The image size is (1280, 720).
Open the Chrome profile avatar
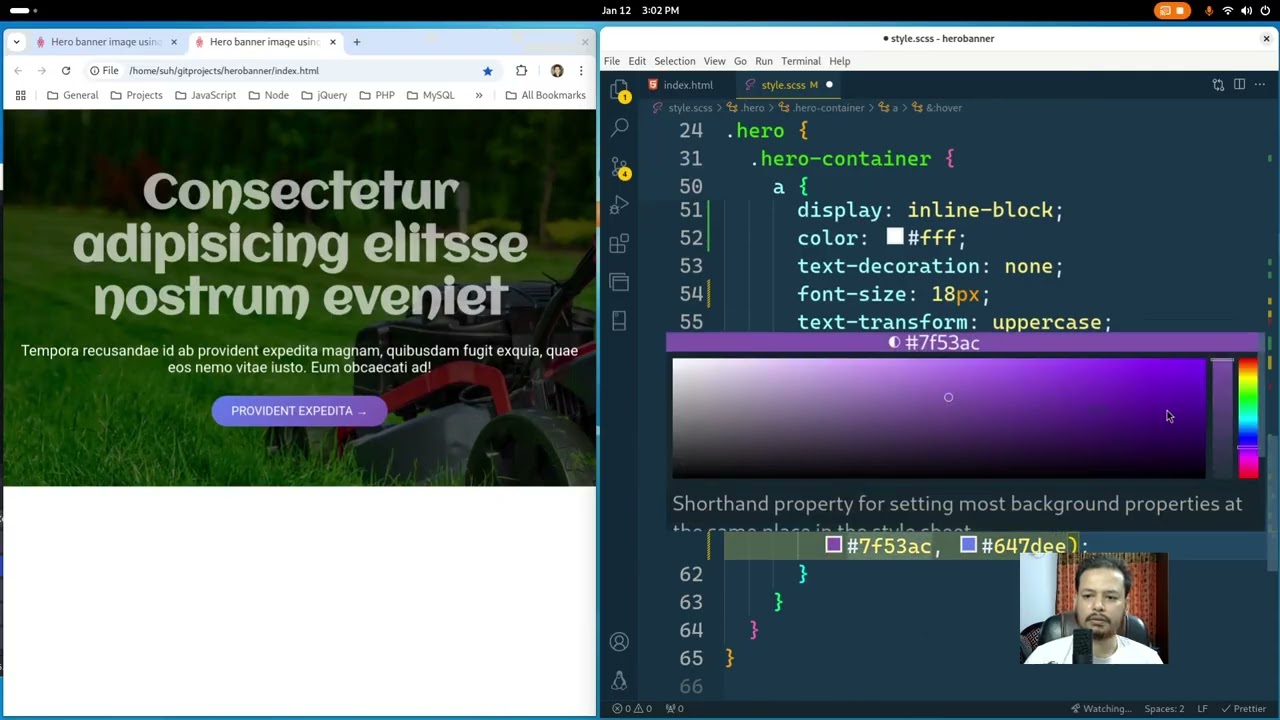click(x=557, y=71)
